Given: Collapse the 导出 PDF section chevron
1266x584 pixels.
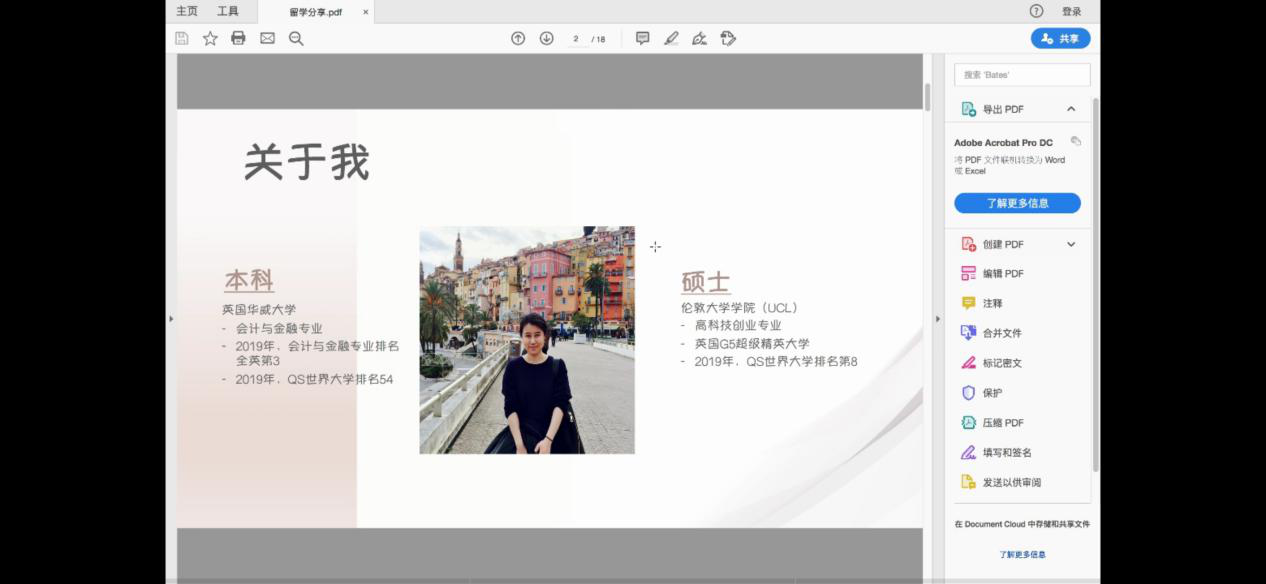Looking at the screenshot, I should pos(1071,109).
